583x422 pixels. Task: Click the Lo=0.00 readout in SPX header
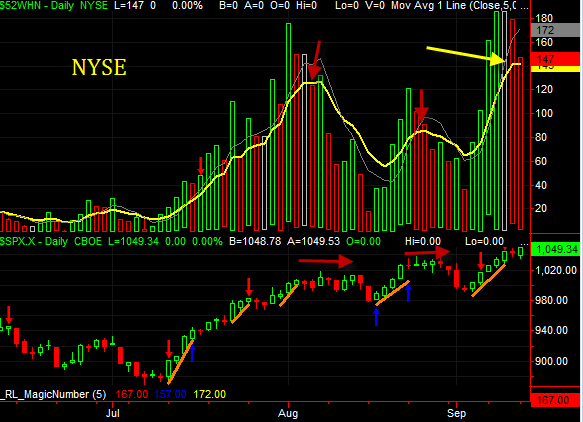(484, 241)
